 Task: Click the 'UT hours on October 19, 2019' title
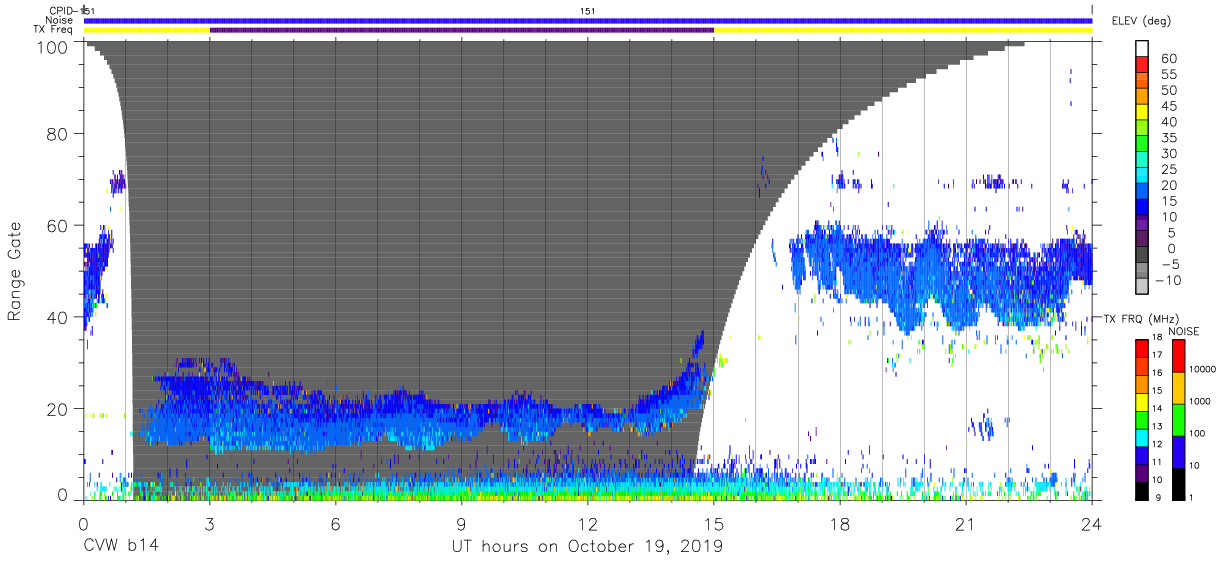point(588,547)
